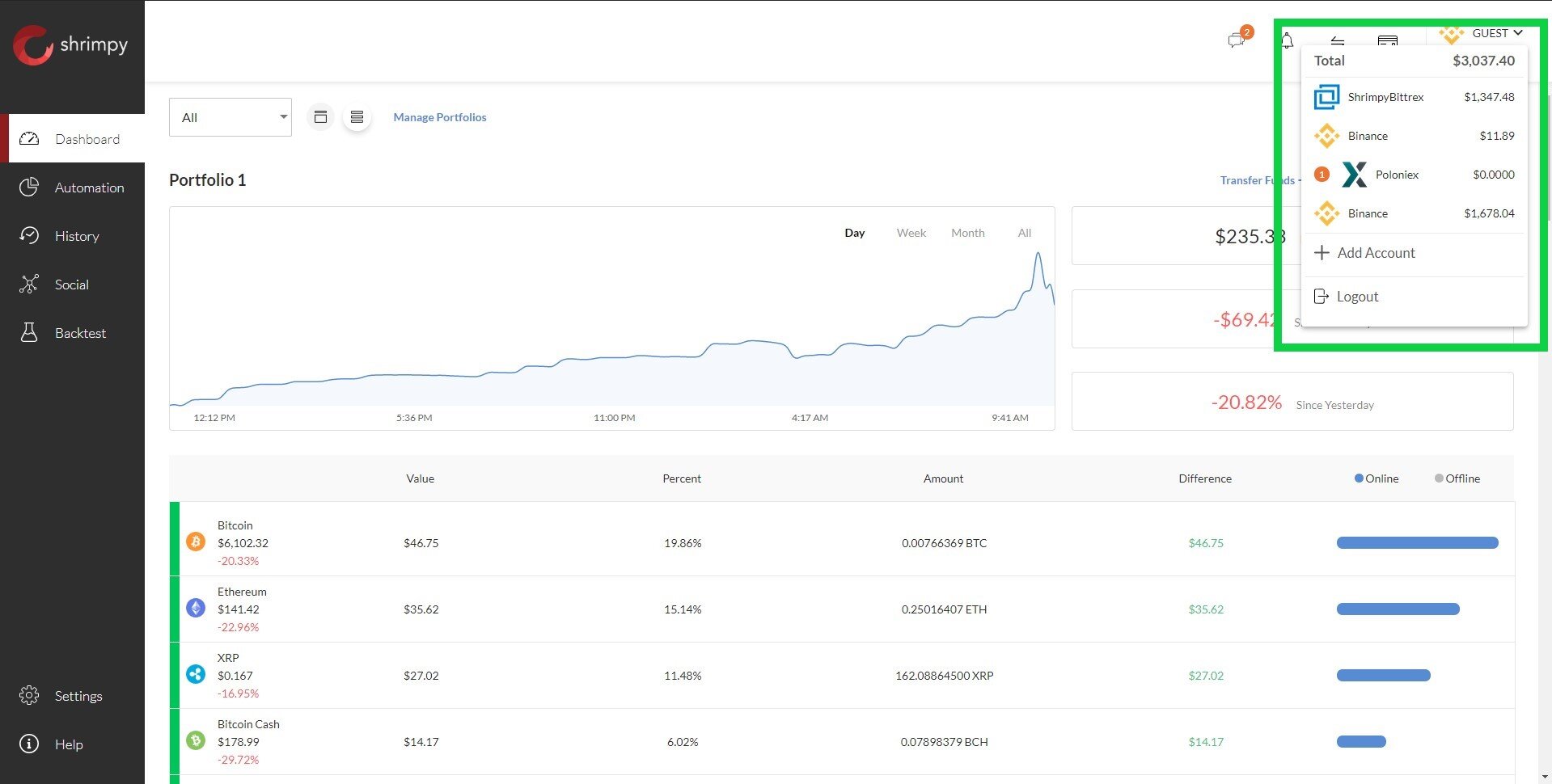Click the Portfolio 1 heading
The width and height of the screenshot is (1552, 784).
207,180
